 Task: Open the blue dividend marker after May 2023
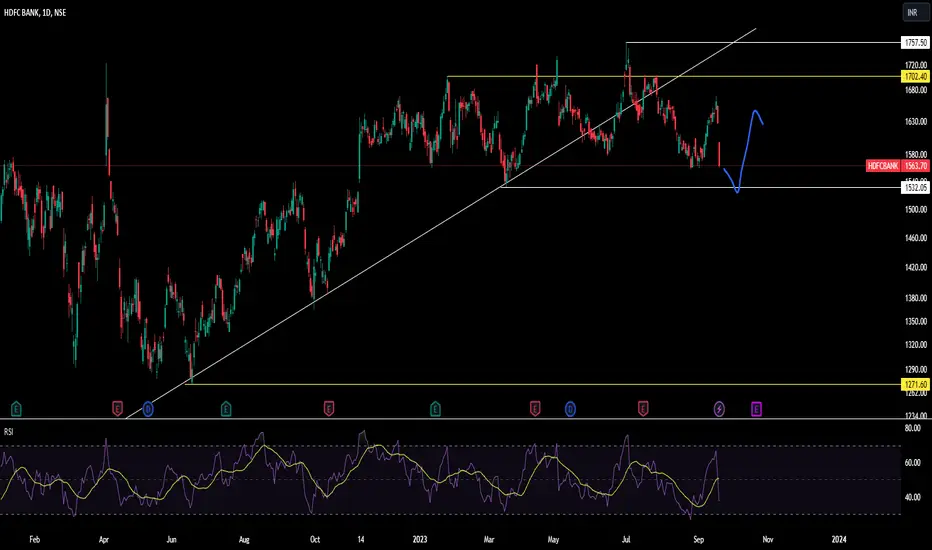[570, 408]
